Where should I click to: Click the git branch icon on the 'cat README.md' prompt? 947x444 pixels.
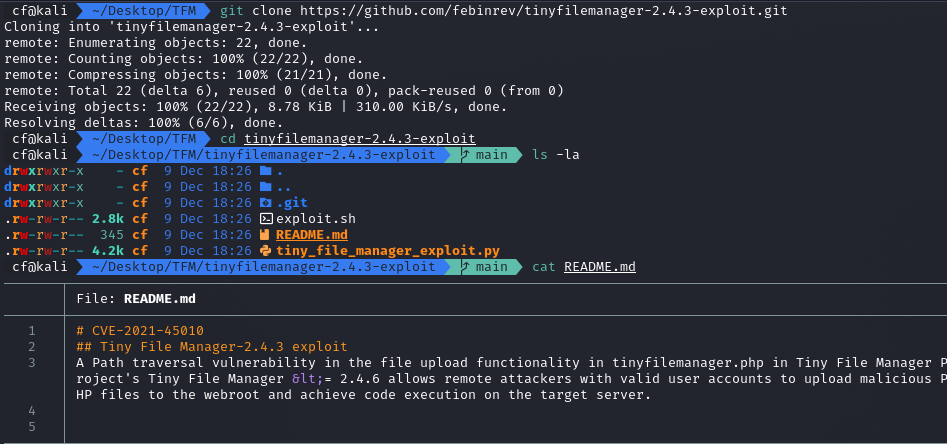466,267
